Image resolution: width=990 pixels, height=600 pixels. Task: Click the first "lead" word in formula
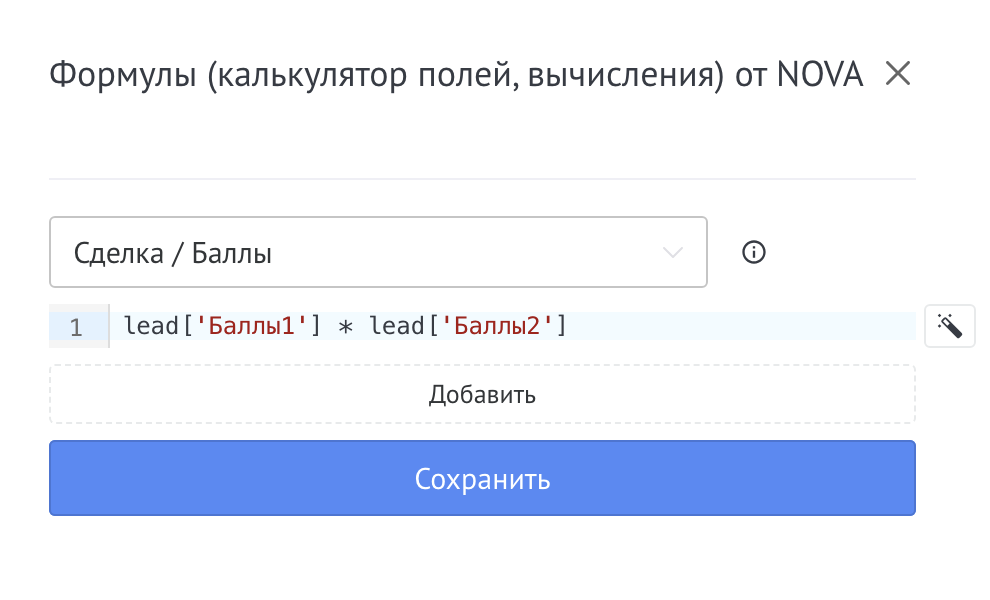tap(151, 326)
